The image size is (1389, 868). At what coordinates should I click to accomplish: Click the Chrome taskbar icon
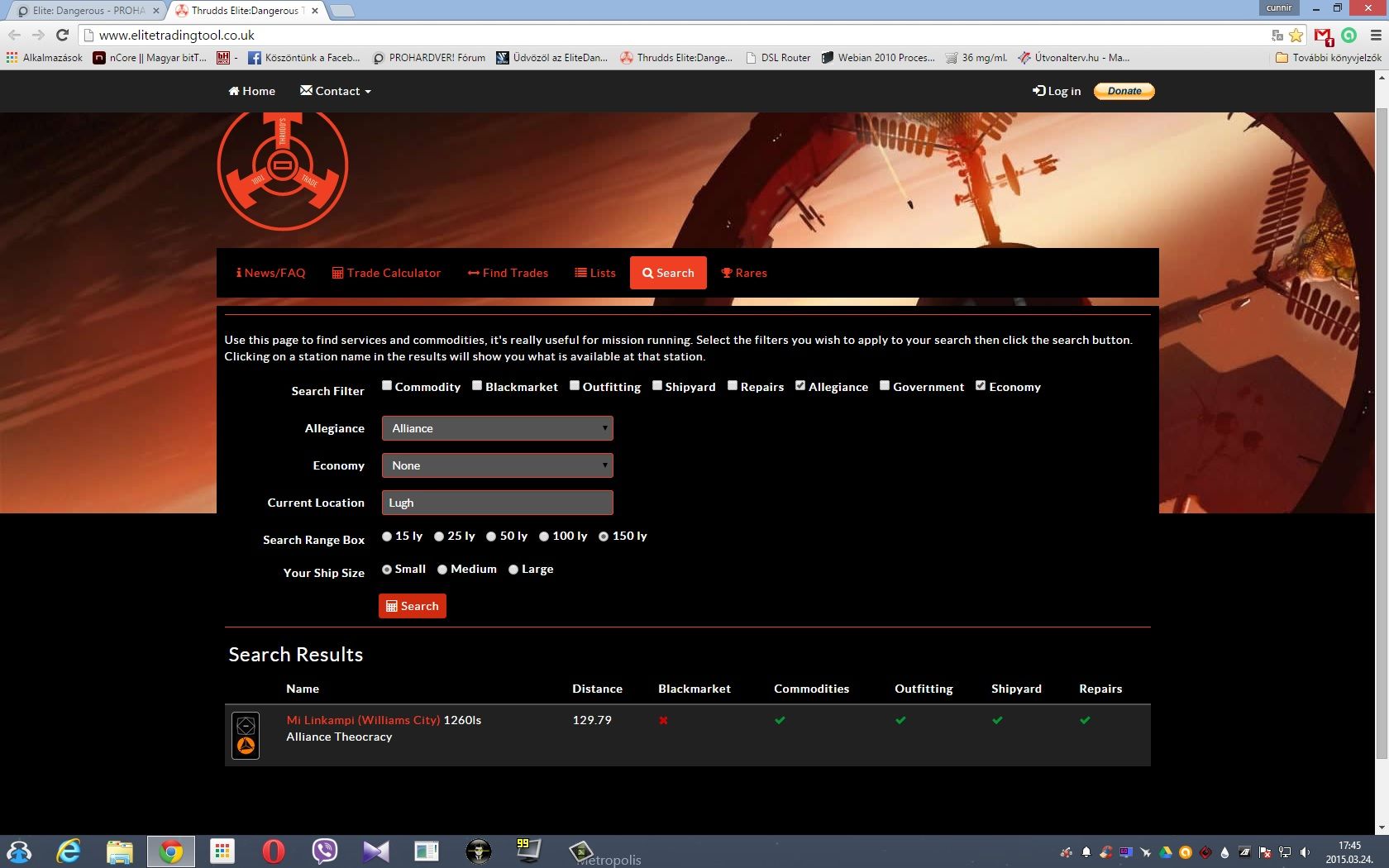pos(171,851)
